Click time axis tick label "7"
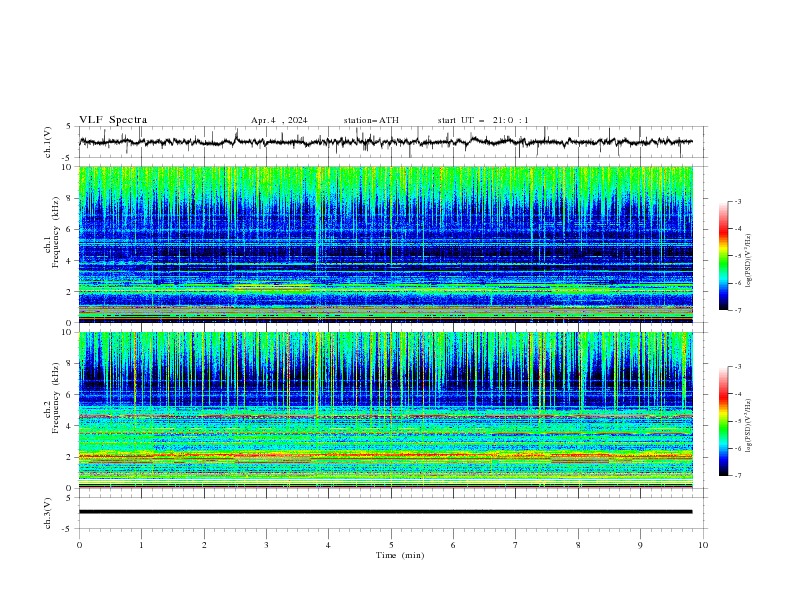The height and width of the screenshot is (612, 792). (x=516, y=545)
